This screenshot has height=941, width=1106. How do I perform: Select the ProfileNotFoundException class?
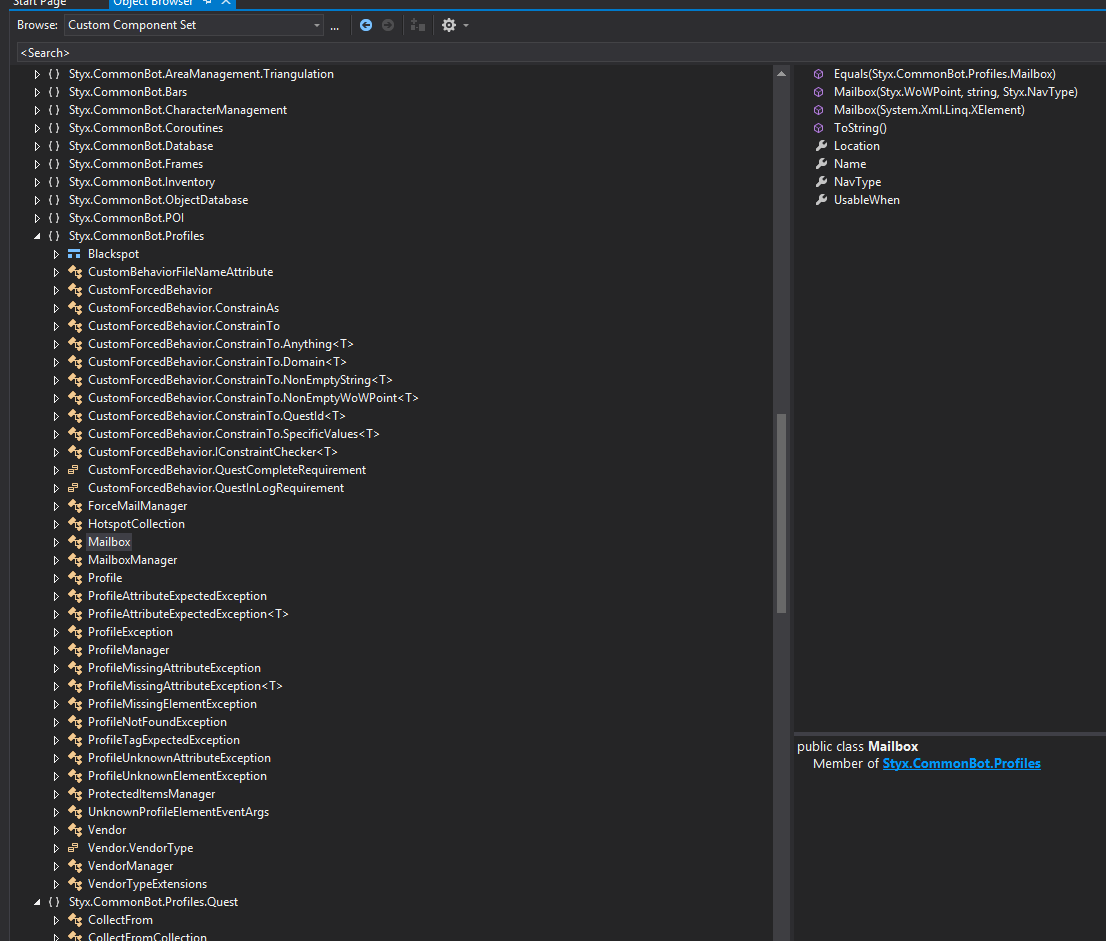(157, 722)
